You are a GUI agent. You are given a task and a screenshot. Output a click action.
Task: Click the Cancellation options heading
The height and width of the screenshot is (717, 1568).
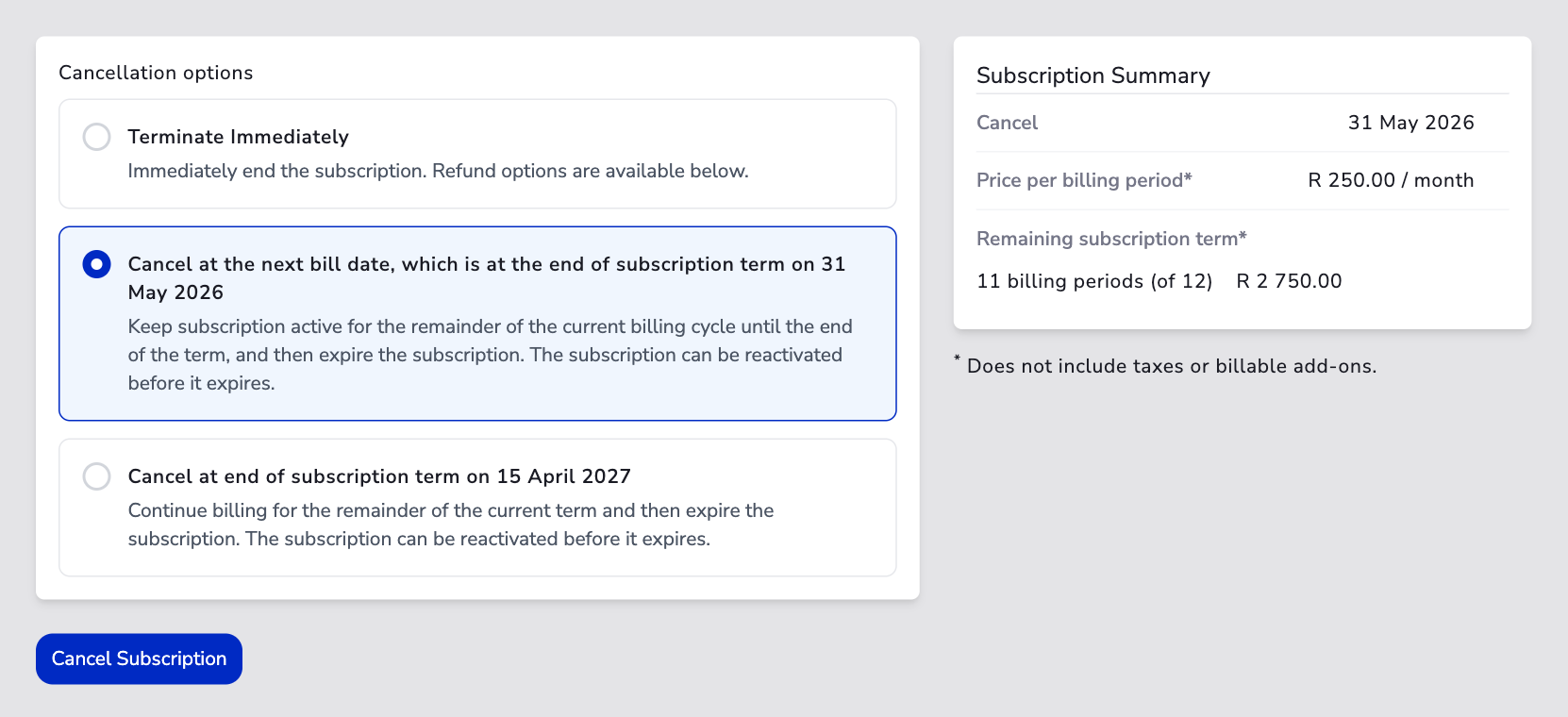(156, 73)
